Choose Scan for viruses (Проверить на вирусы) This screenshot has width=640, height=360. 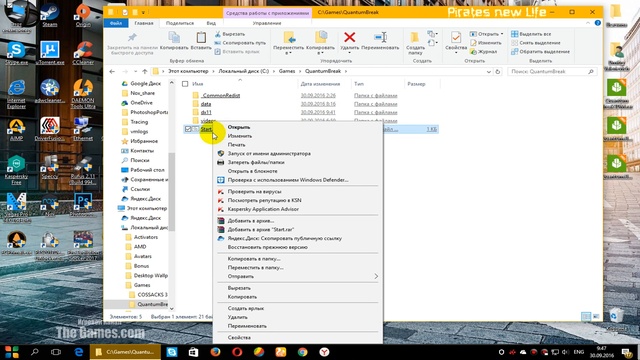coord(298,191)
